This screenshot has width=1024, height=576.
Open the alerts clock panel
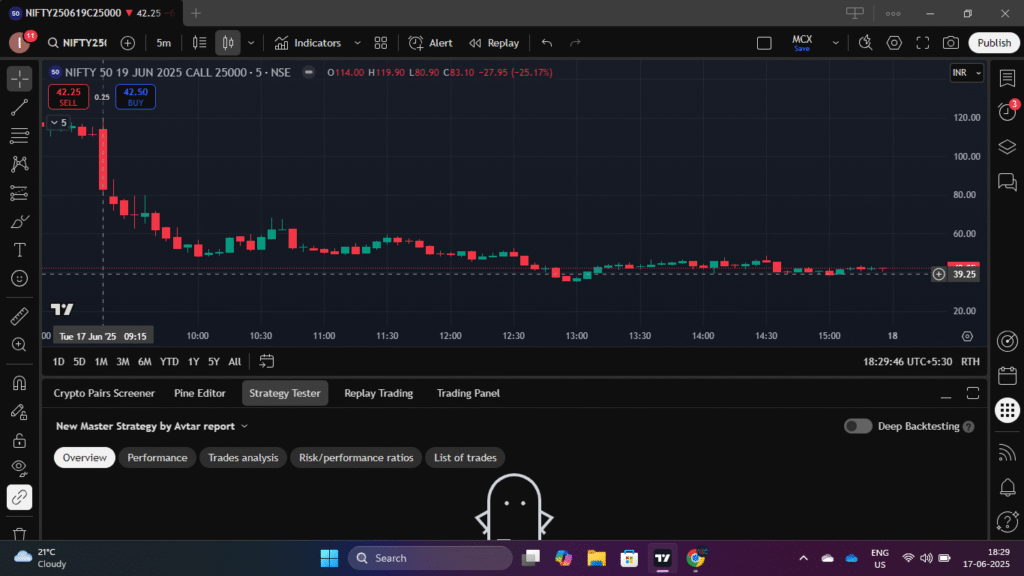point(1007,112)
